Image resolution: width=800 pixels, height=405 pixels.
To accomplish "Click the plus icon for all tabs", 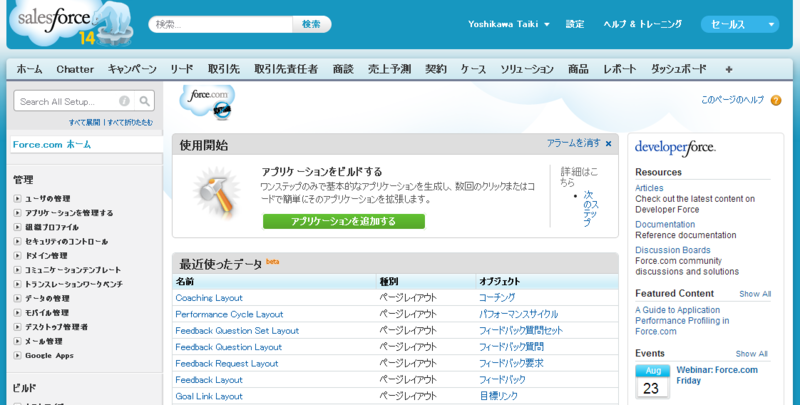I will pos(729,69).
